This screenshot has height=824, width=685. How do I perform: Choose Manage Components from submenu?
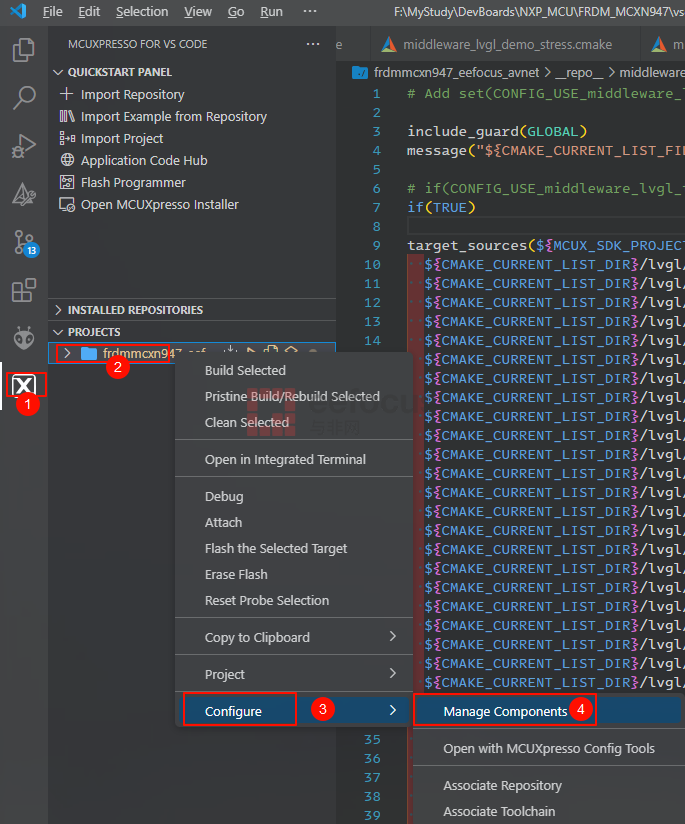[505, 711]
